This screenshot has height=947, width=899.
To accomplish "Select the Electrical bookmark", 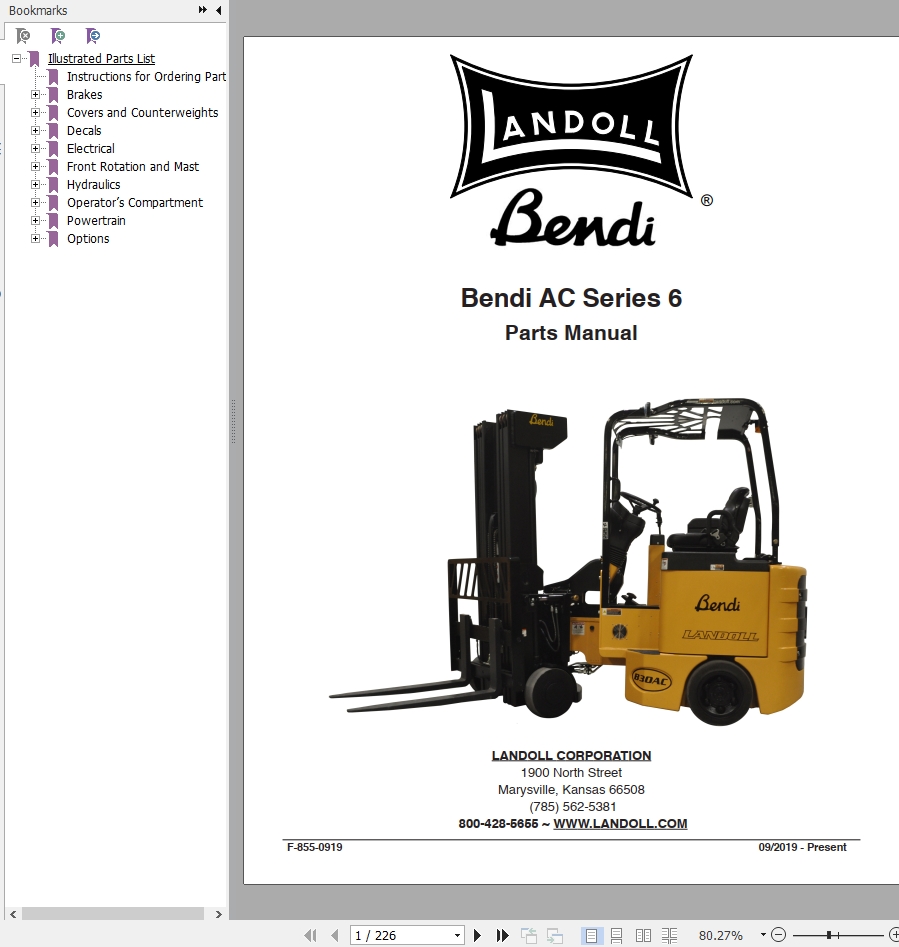I will [x=91, y=149].
